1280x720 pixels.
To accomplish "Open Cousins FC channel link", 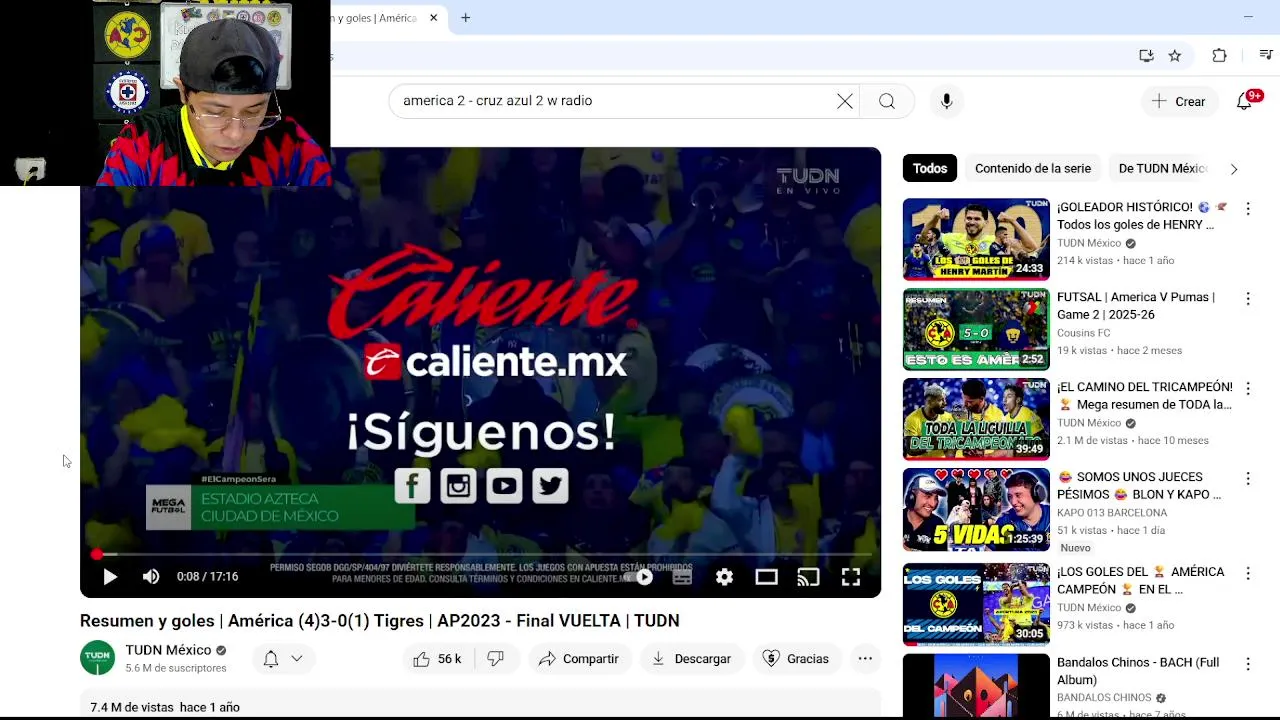I will click(x=1084, y=333).
